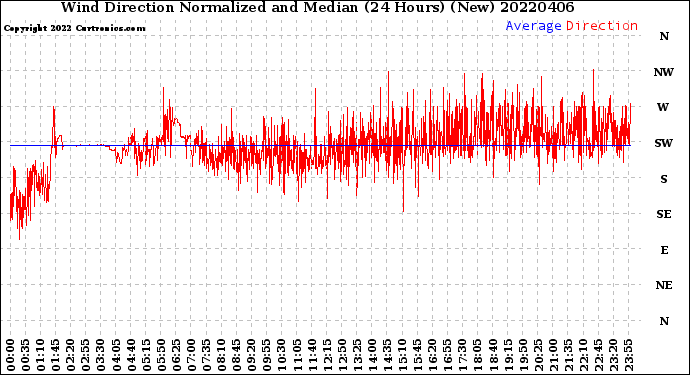Click the 'SW' axis label
The image size is (690, 375).
[664, 143]
